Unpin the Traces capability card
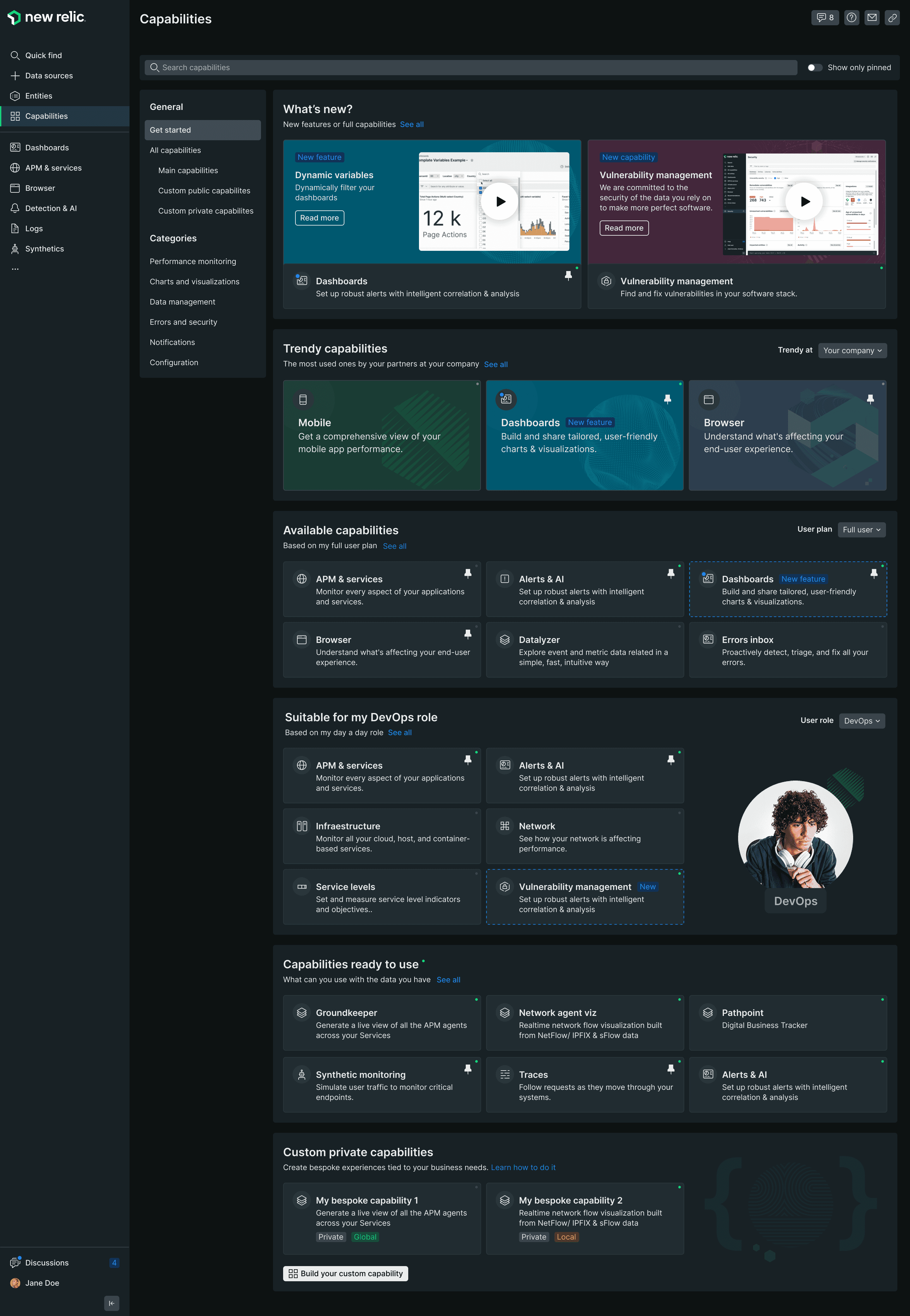The width and height of the screenshot is (910, 1316). coord(670,1069)
